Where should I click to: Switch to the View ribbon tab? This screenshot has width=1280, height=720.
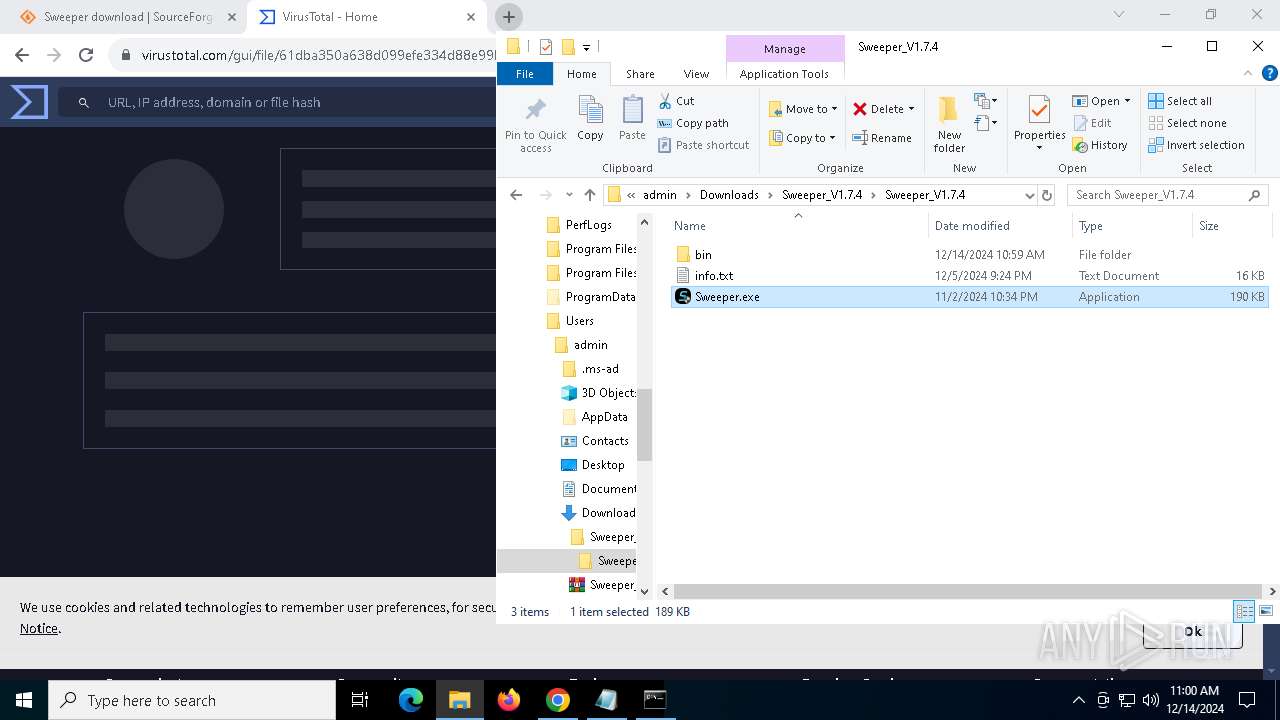click(696, 74)
